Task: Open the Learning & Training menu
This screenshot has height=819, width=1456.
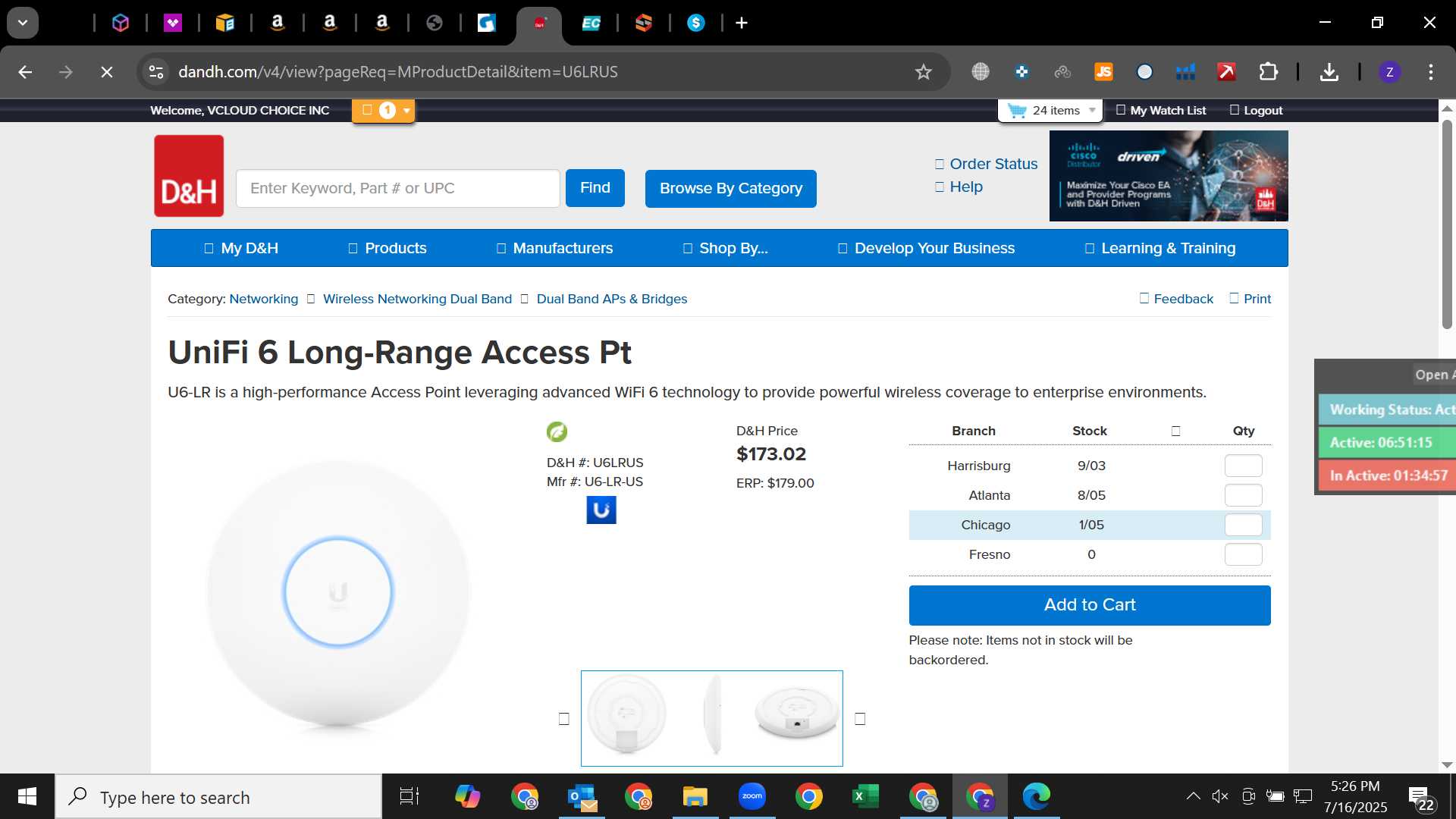Action: coord(1159,248)
